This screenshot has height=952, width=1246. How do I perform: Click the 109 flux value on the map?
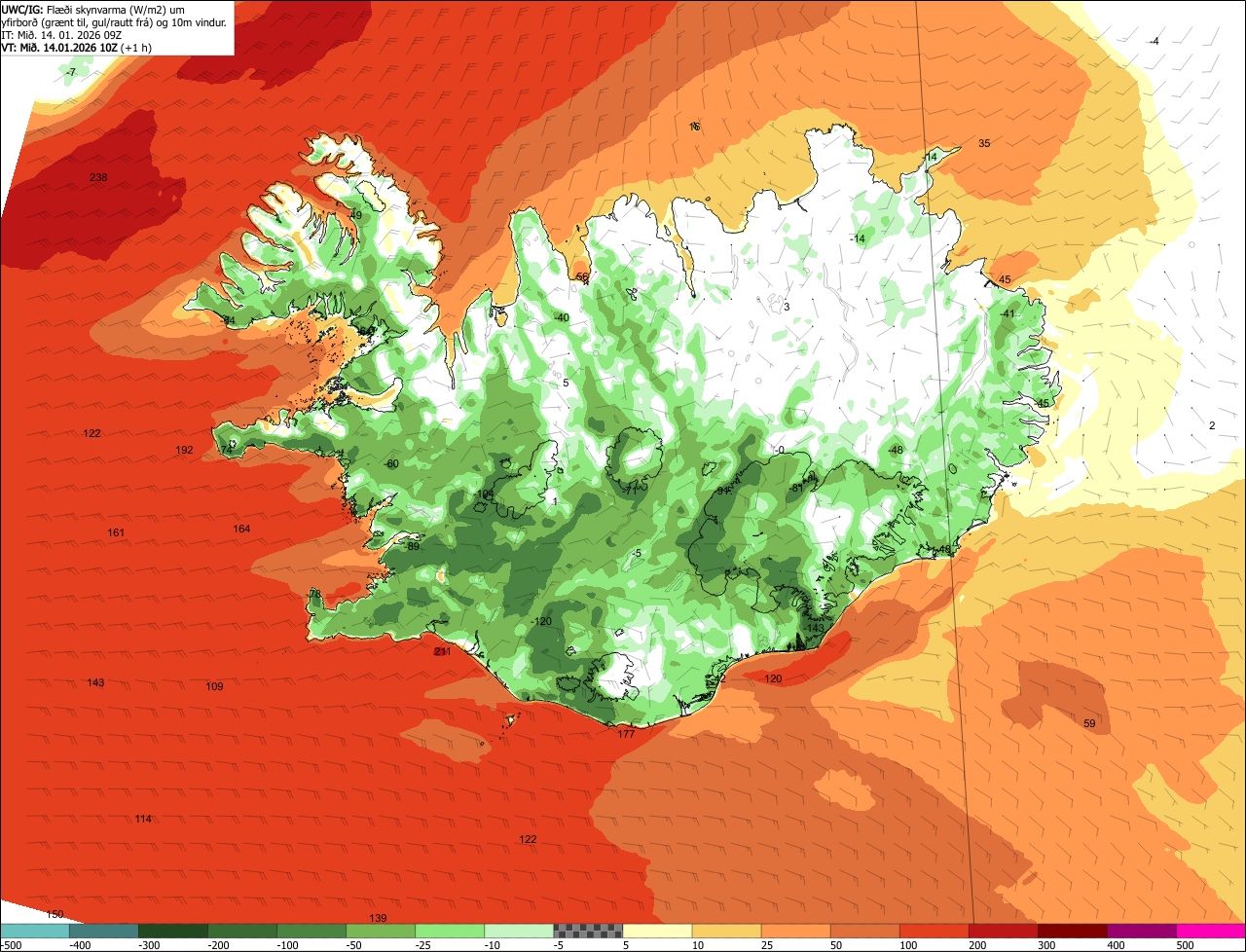coord(214,686)
